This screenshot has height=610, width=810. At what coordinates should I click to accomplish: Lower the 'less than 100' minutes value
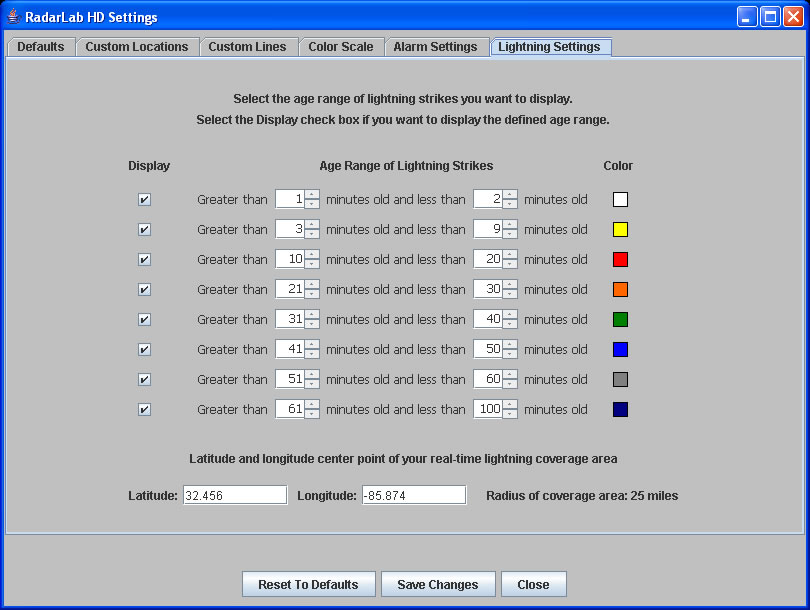(510, 414)
